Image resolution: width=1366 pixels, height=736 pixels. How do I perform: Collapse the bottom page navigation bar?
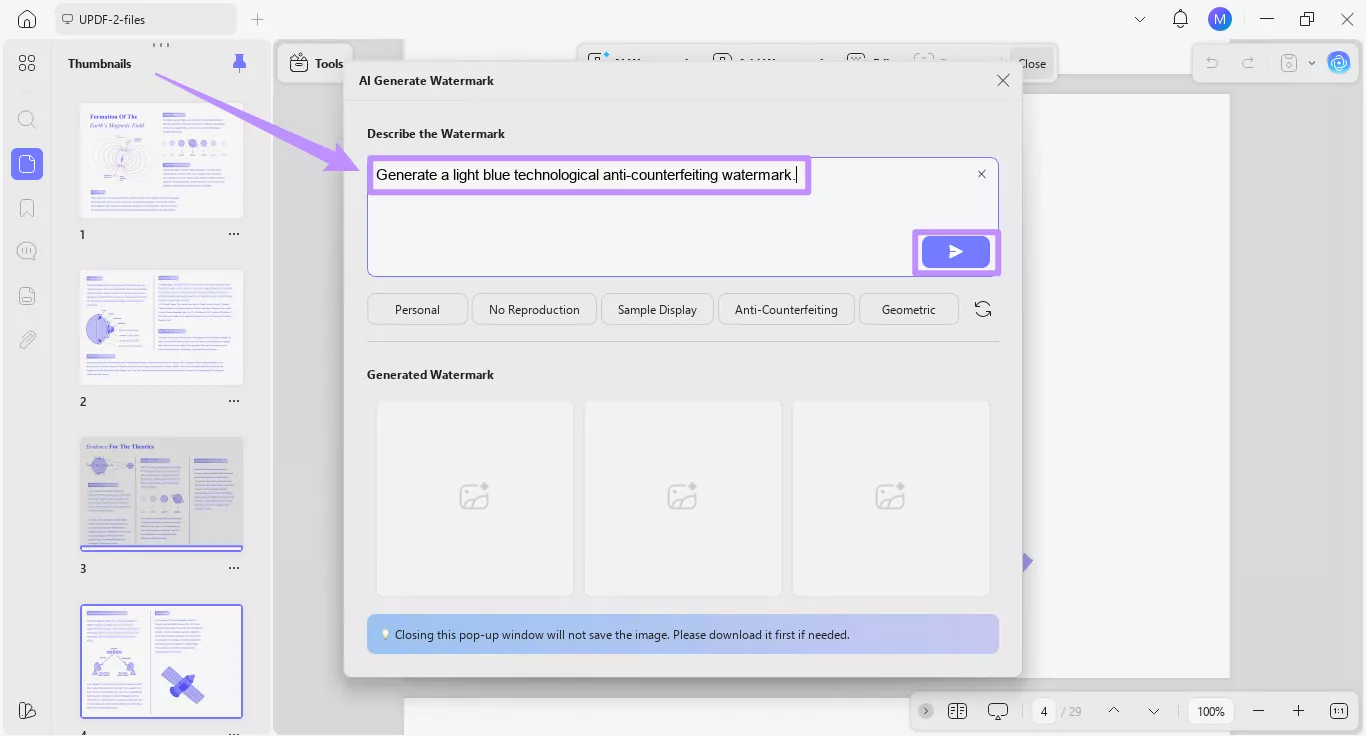[926, 711]
